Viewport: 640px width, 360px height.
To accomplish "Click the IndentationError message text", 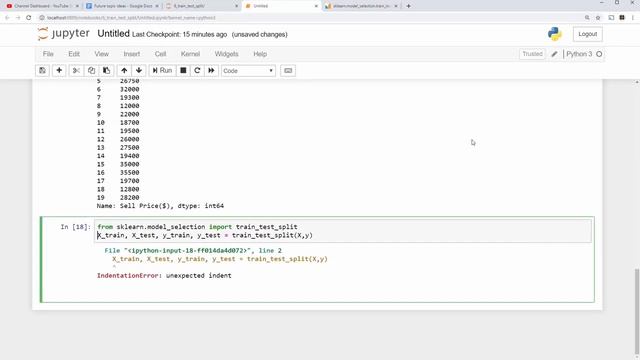I will point(164,276).
